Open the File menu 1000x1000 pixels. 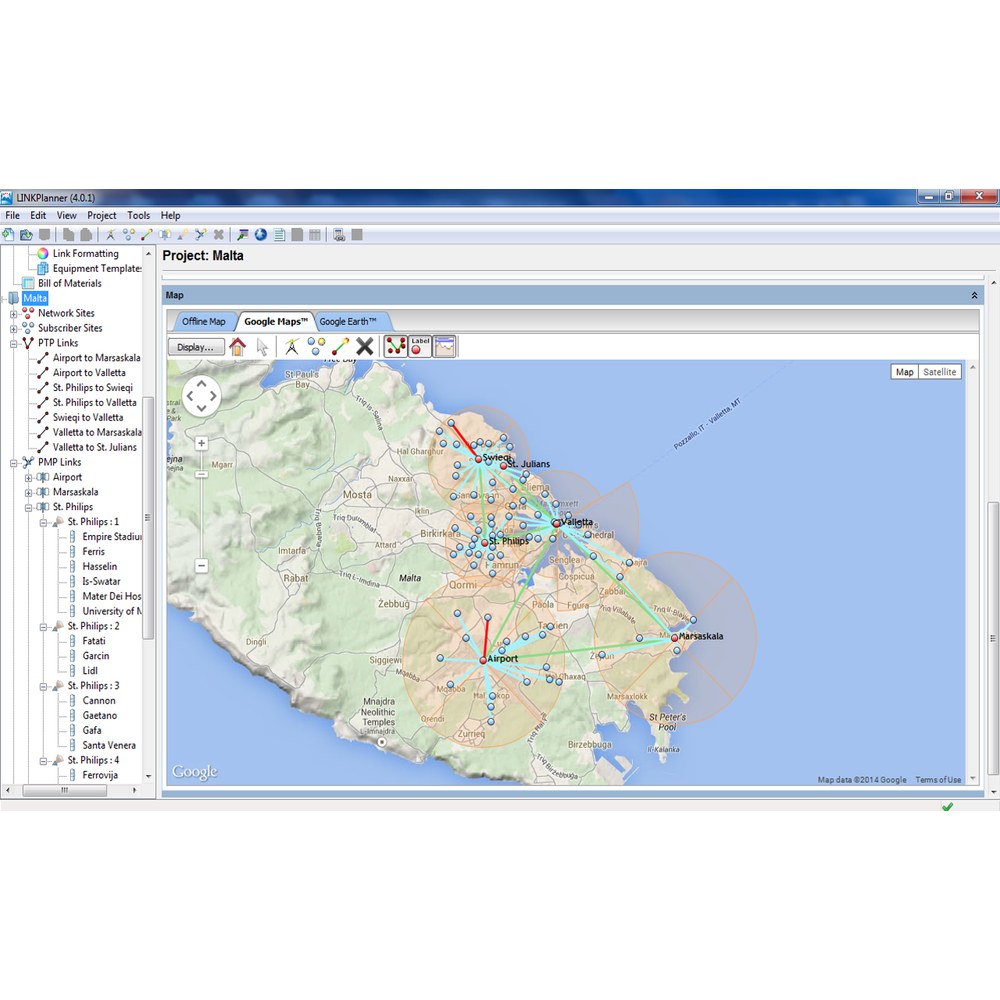tap(12, 216)
